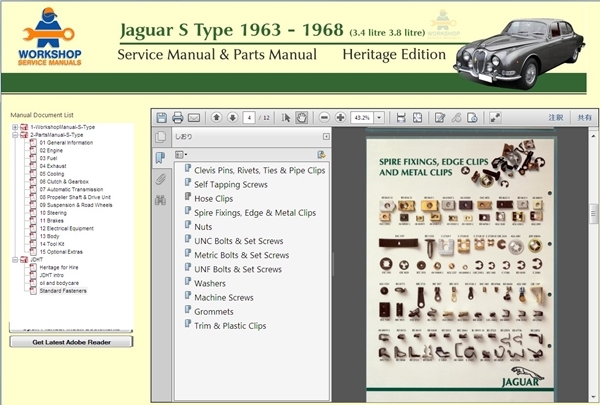
Task: Switch to read mode with expand arrows
Action: point(495,118)
